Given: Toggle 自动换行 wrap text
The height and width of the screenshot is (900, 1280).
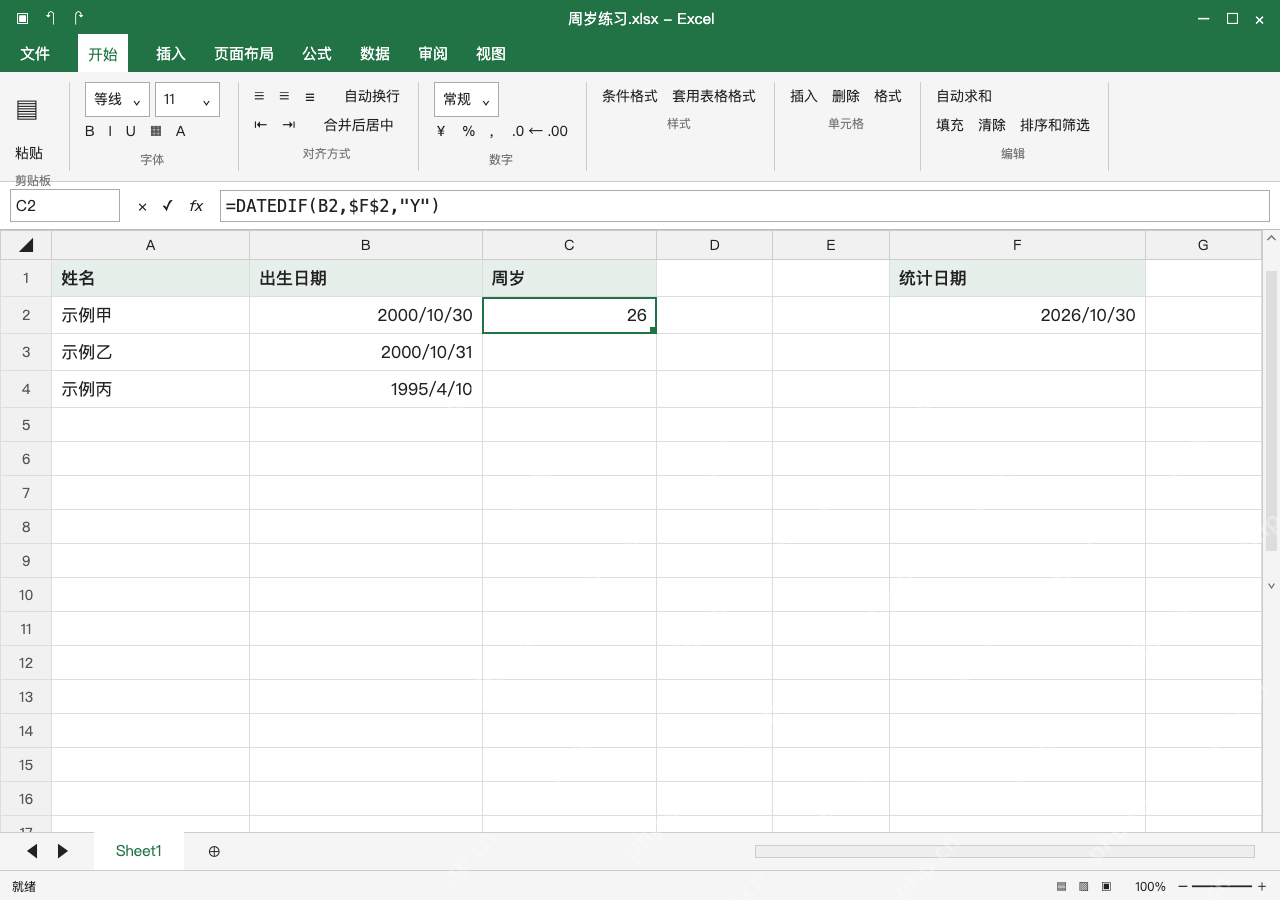Looking at the screenshot, I should 372,96.
